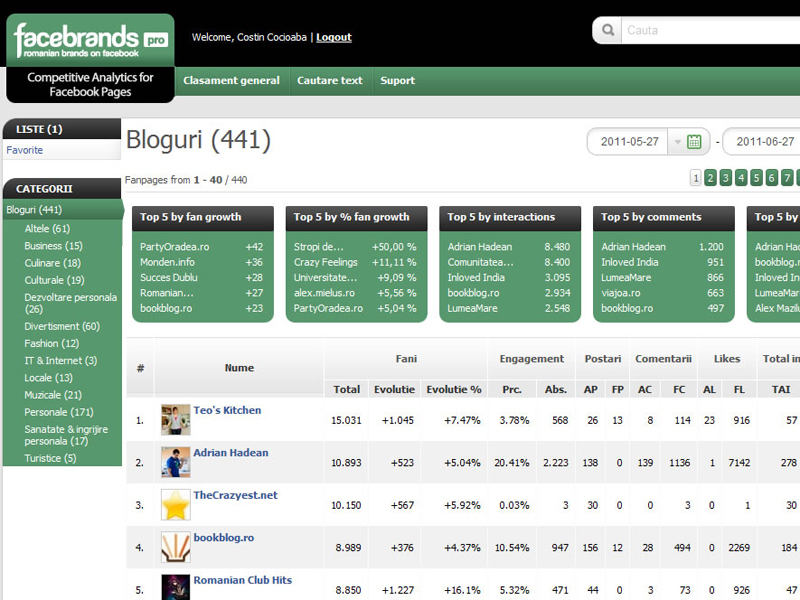Select the Divertisment (60) subcategory
Image resolution: width=800 pixels, height=600 pixels.
pyautogui.click(x=62, y=326)
